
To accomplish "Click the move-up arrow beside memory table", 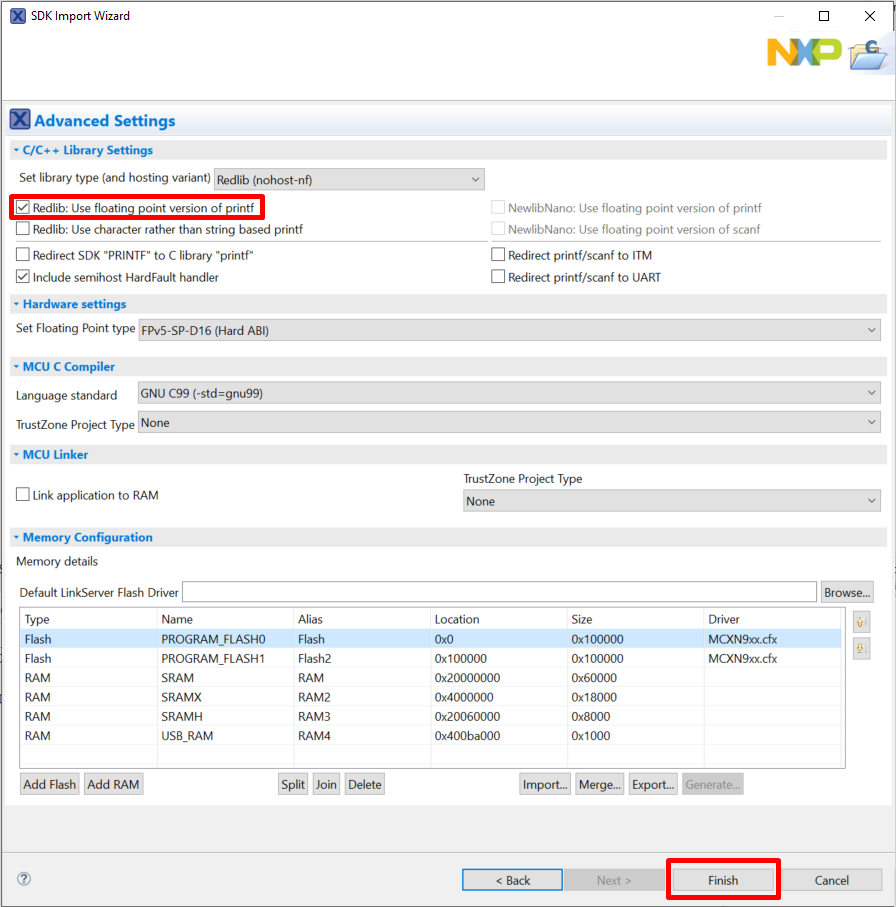I will pyautogui.click(x=861, y=622).
